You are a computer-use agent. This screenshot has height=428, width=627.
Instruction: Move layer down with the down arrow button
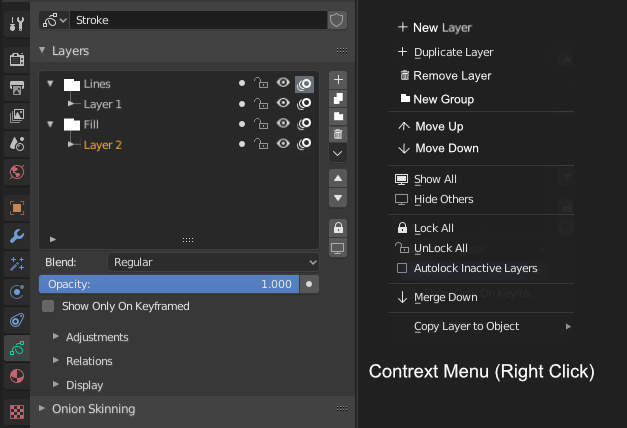[338, 198]
